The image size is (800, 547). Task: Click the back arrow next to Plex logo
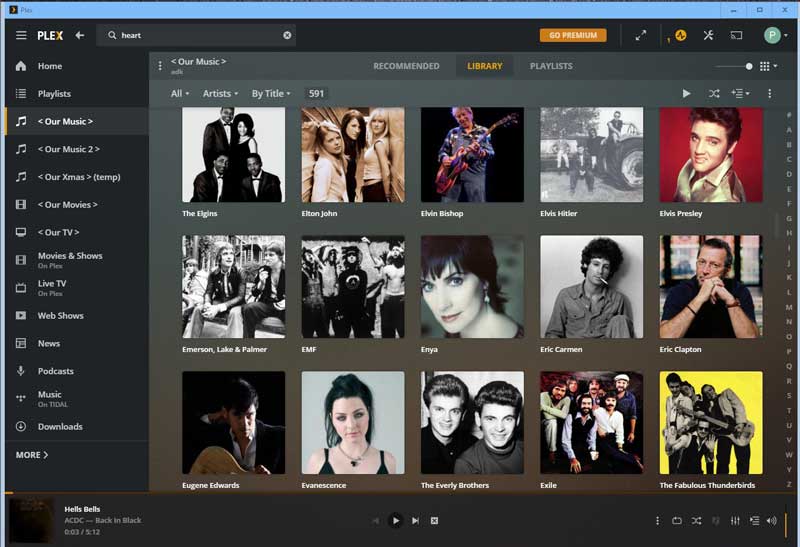tap(80, 35)
